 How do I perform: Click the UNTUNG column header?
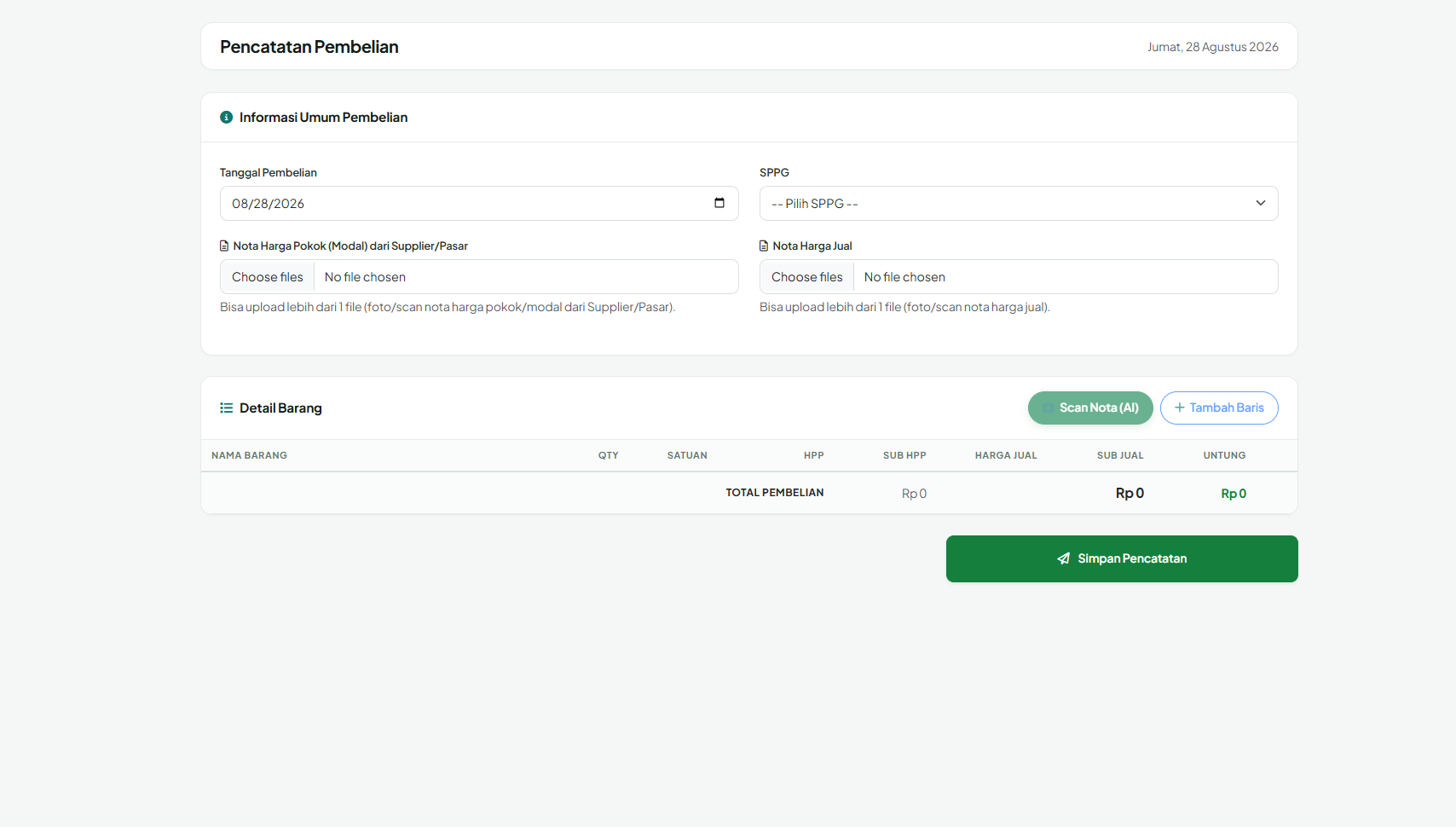[1225, 455]
